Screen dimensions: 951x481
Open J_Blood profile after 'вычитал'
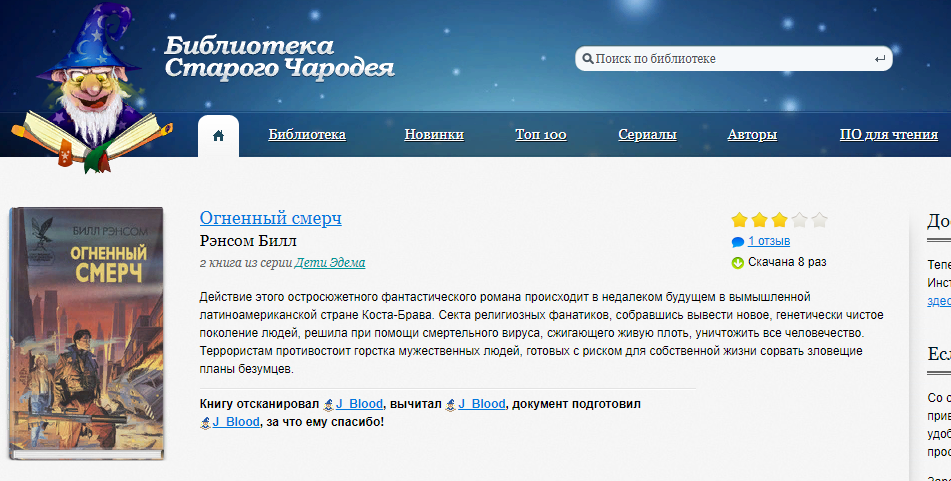point(482,404)
